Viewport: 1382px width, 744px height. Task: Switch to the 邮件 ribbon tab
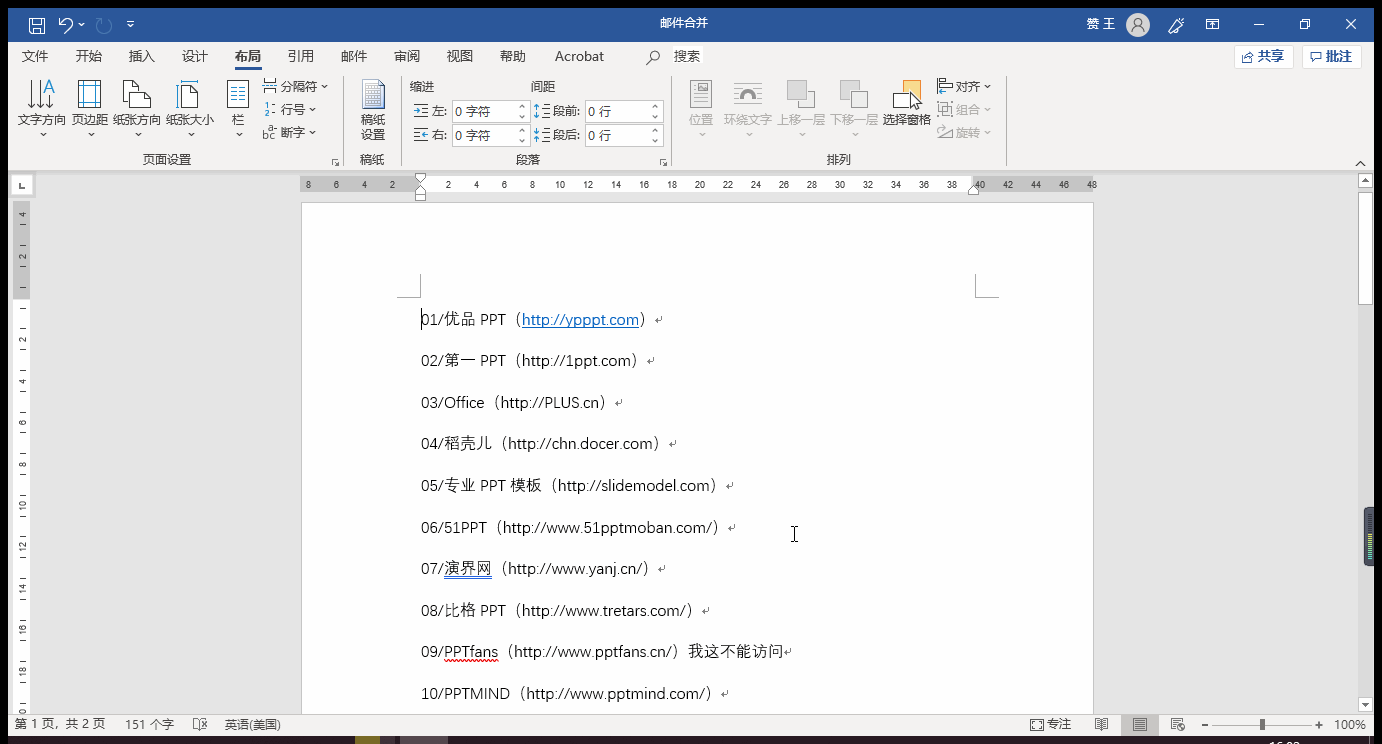[353, 56]
